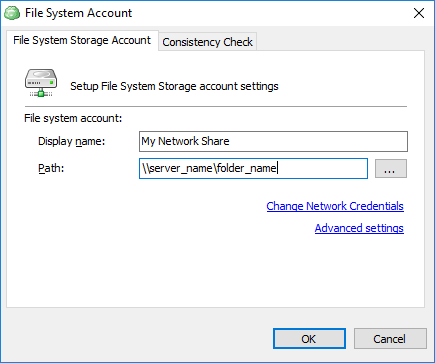Select the File System Storage Account tab
The height and width of the screenshot is (363, 435).
[82, 40]
